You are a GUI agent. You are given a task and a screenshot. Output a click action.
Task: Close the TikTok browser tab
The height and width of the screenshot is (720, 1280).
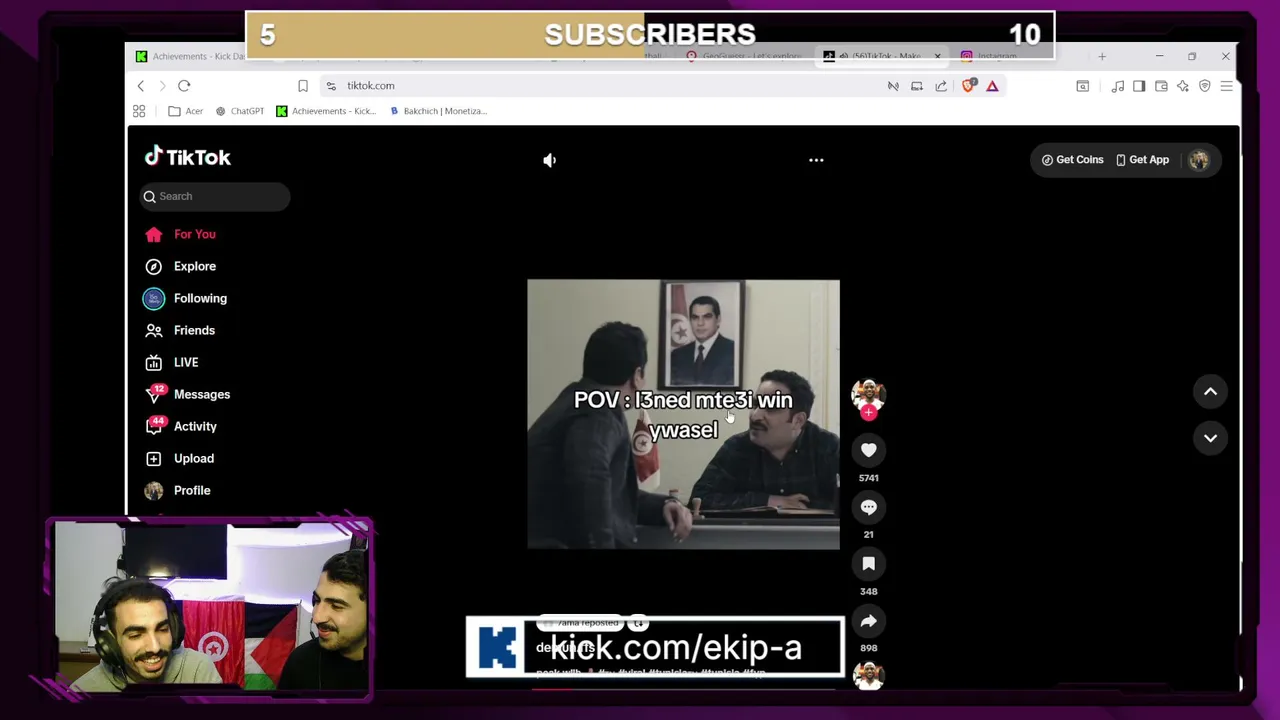pyautogui.click(x=937, y=56)
